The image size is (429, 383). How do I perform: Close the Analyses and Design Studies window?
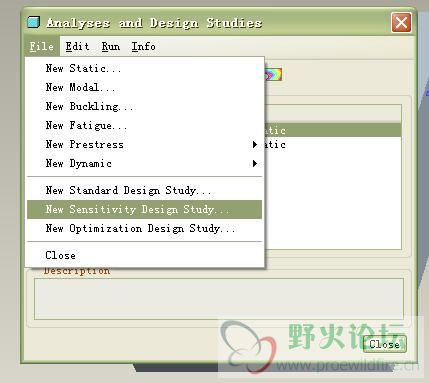tap(401, 23)
